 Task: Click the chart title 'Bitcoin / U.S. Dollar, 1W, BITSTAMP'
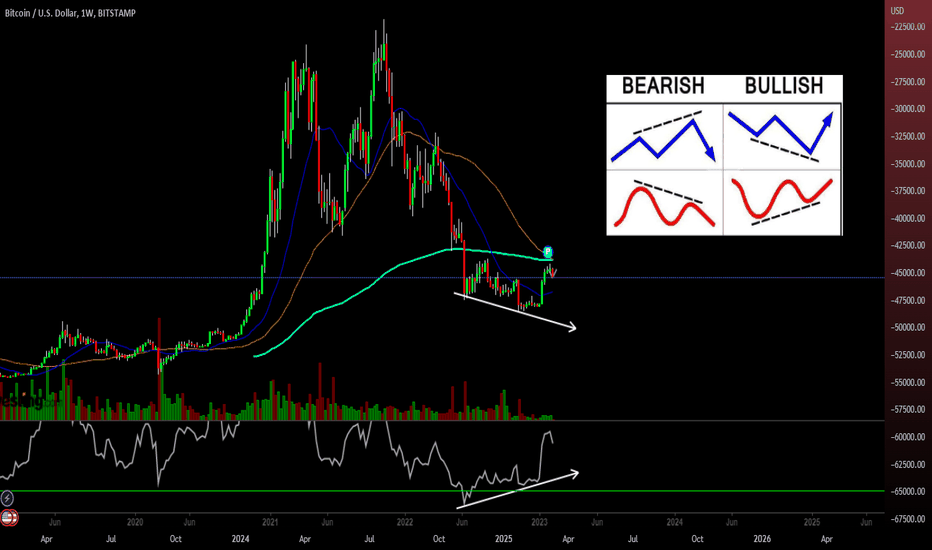pyautogui.click(x=70, y=12)
